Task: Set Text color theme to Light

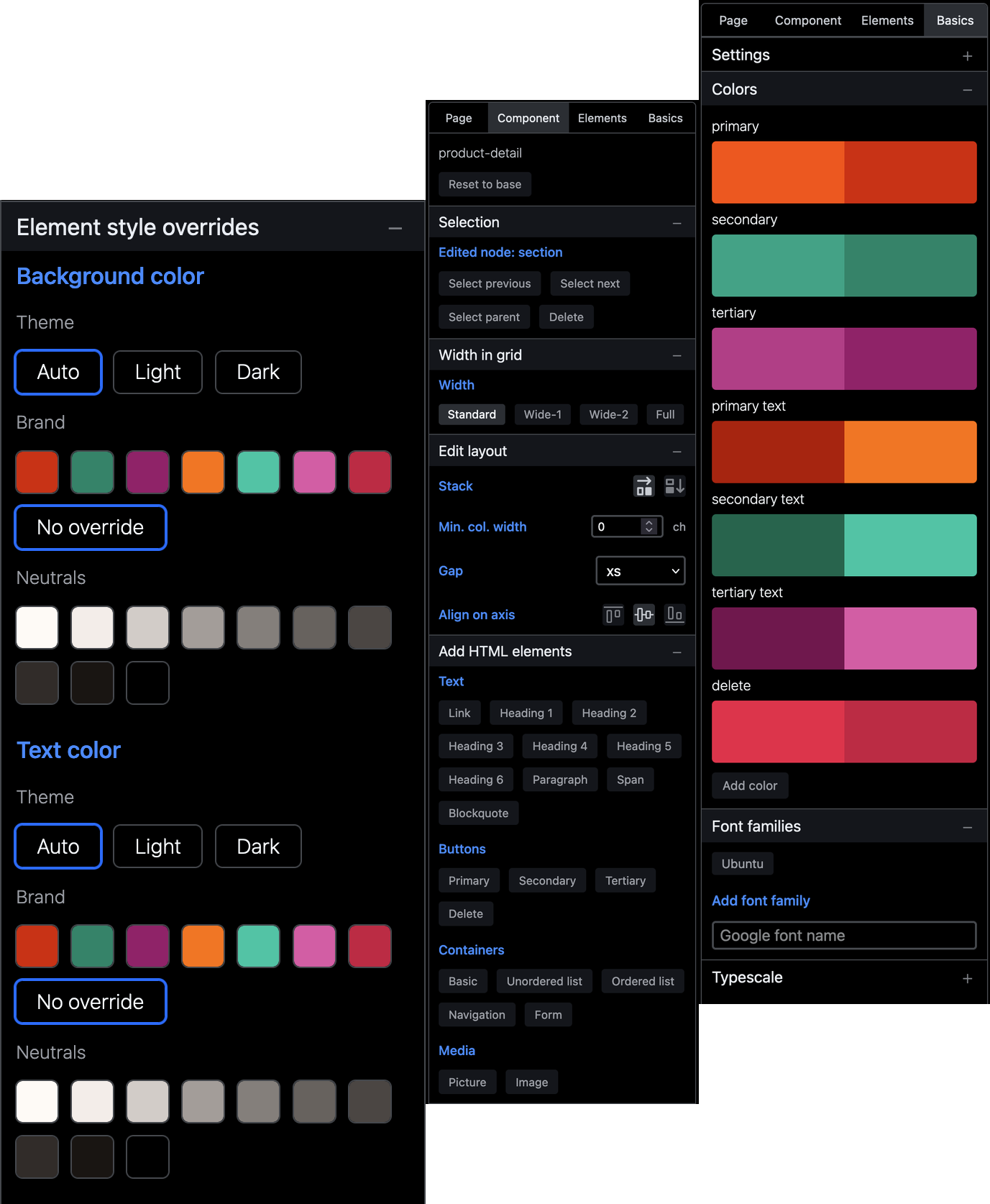Action: pyautogui.click(x=157, y=847)
